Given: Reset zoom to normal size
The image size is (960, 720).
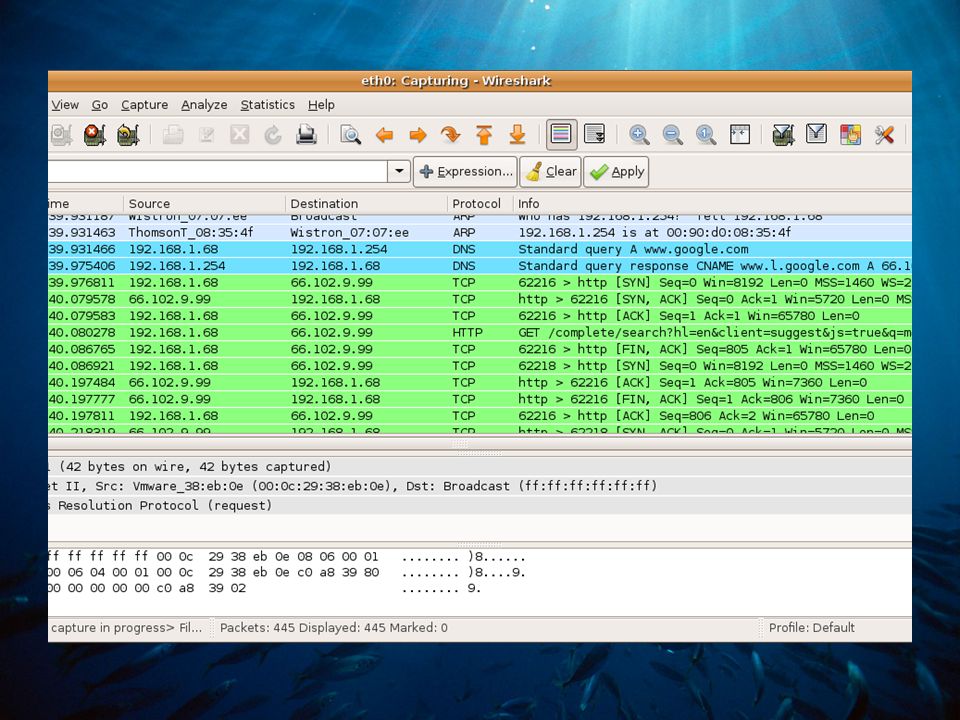Looking at the screenshot, I should click(x=706, y=135).
